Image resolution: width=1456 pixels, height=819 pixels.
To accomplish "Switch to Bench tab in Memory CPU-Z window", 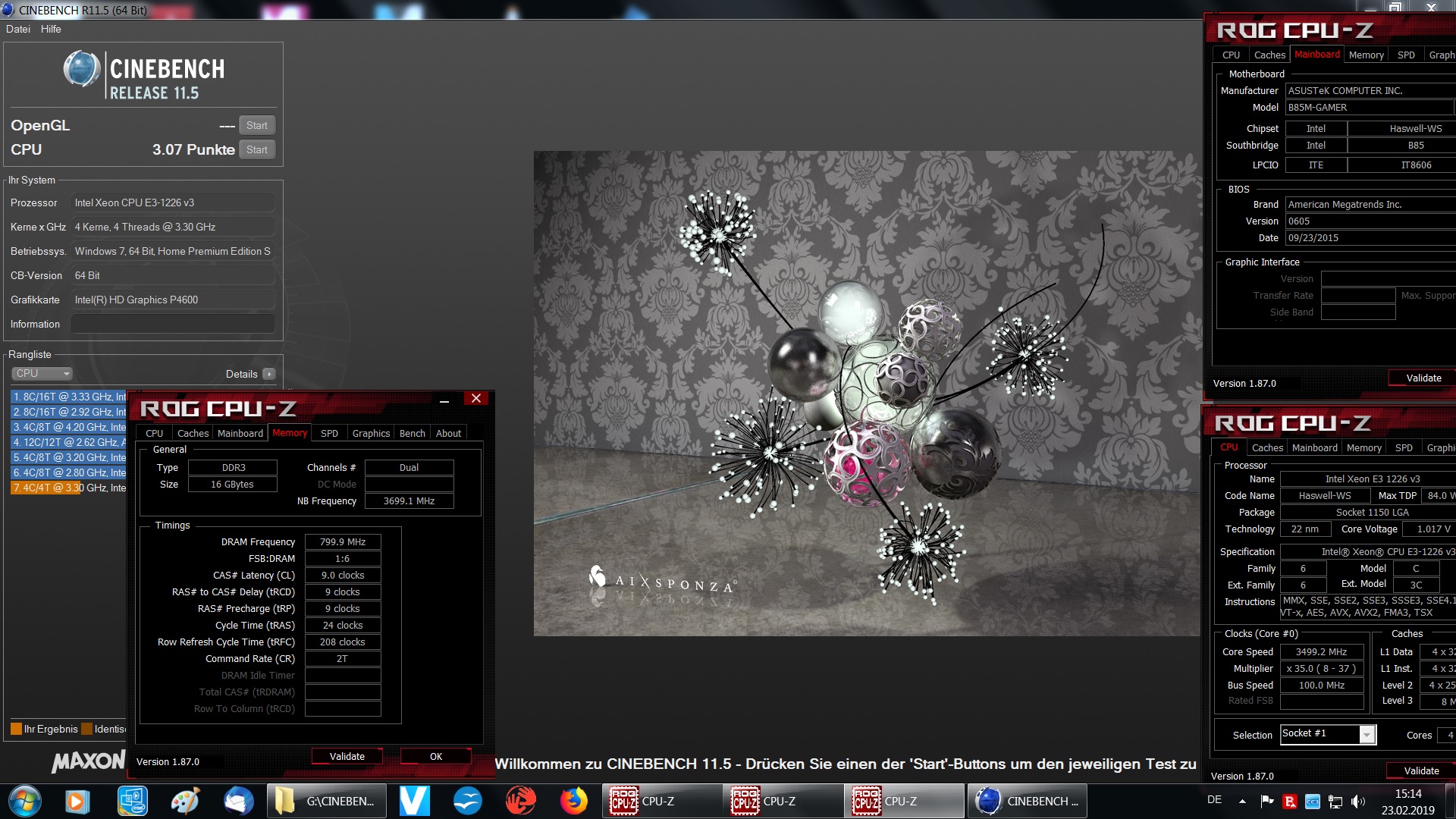I will point(413,433).
